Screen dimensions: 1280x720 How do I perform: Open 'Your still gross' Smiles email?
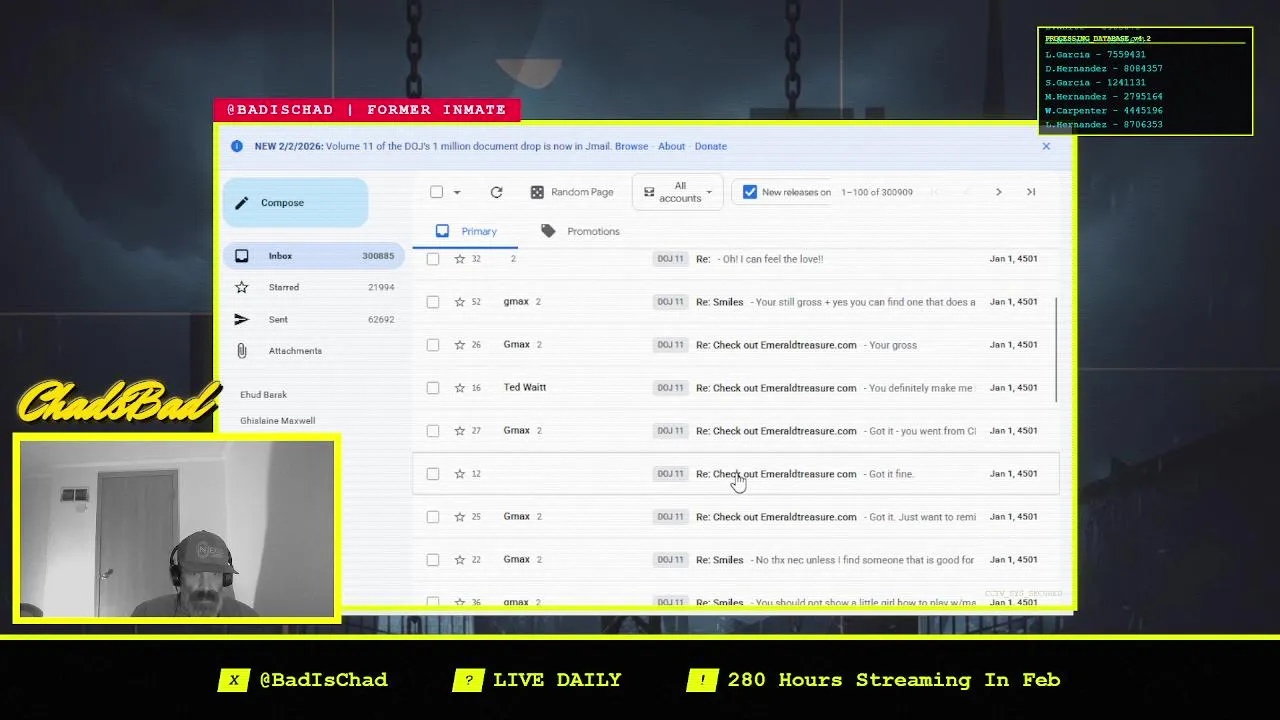[x=735, y=302]
